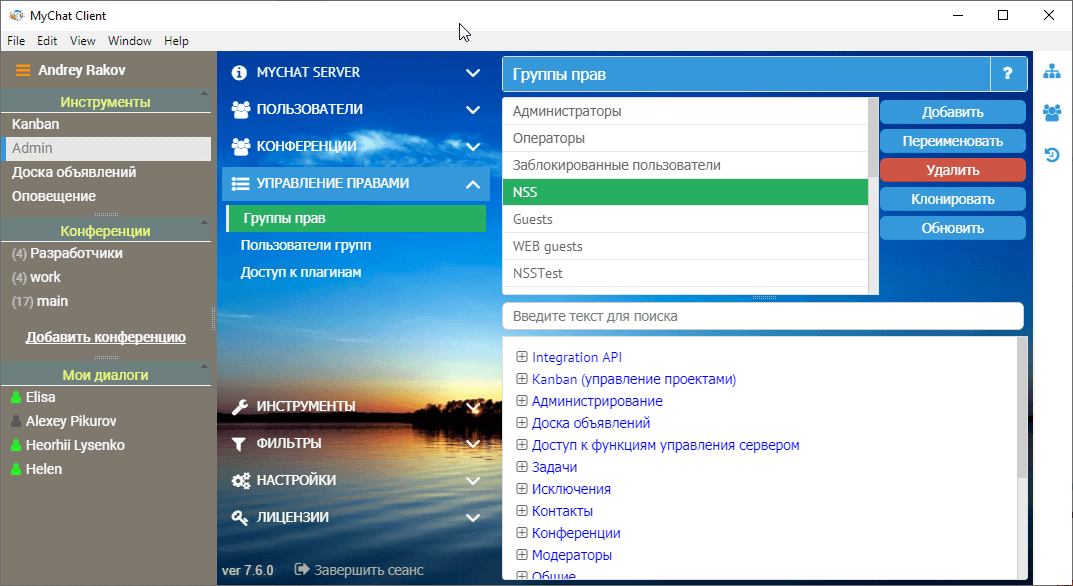
Task: Expand the Integration API tree node
Action: click(x=521, y=357)
